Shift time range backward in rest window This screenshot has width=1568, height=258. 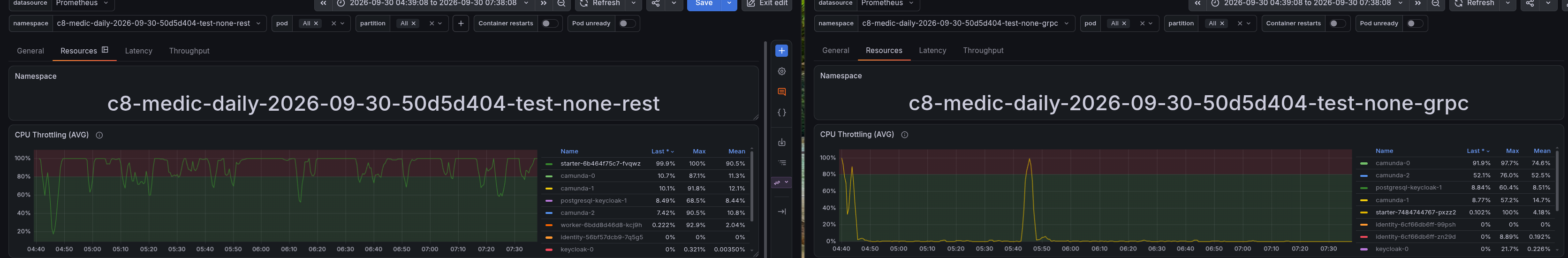coord(323,4)
